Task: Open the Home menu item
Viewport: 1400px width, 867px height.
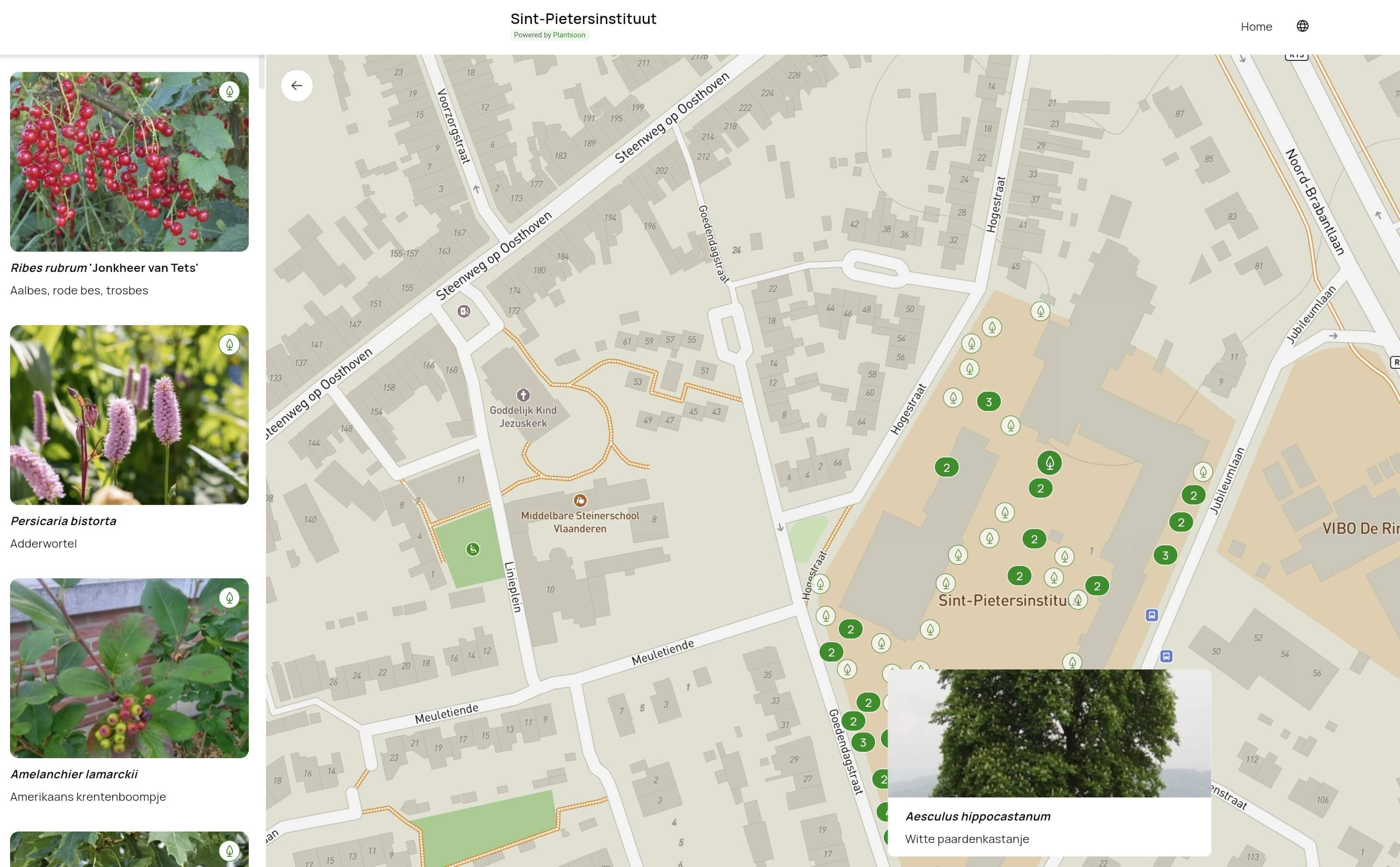Action: tap(1256, 27)
